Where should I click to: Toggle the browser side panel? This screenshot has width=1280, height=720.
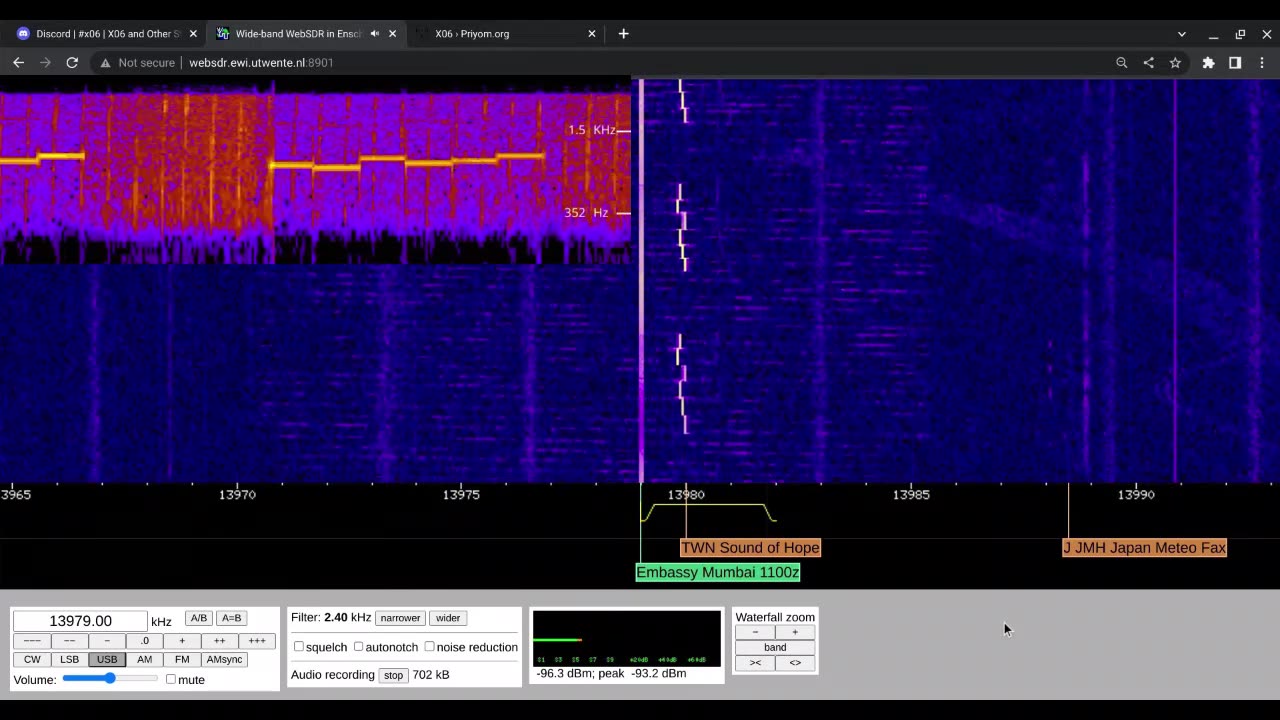(1235, 62)
